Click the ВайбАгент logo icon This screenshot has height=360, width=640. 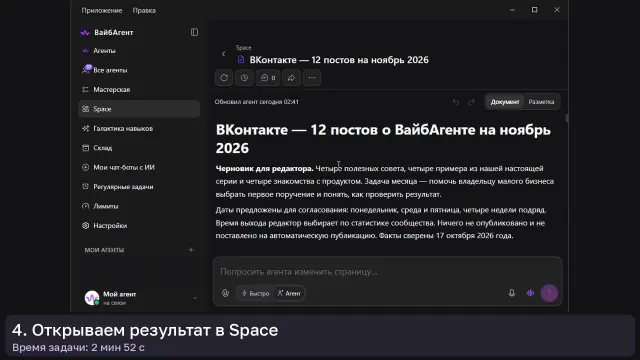(x=85, y=33)
